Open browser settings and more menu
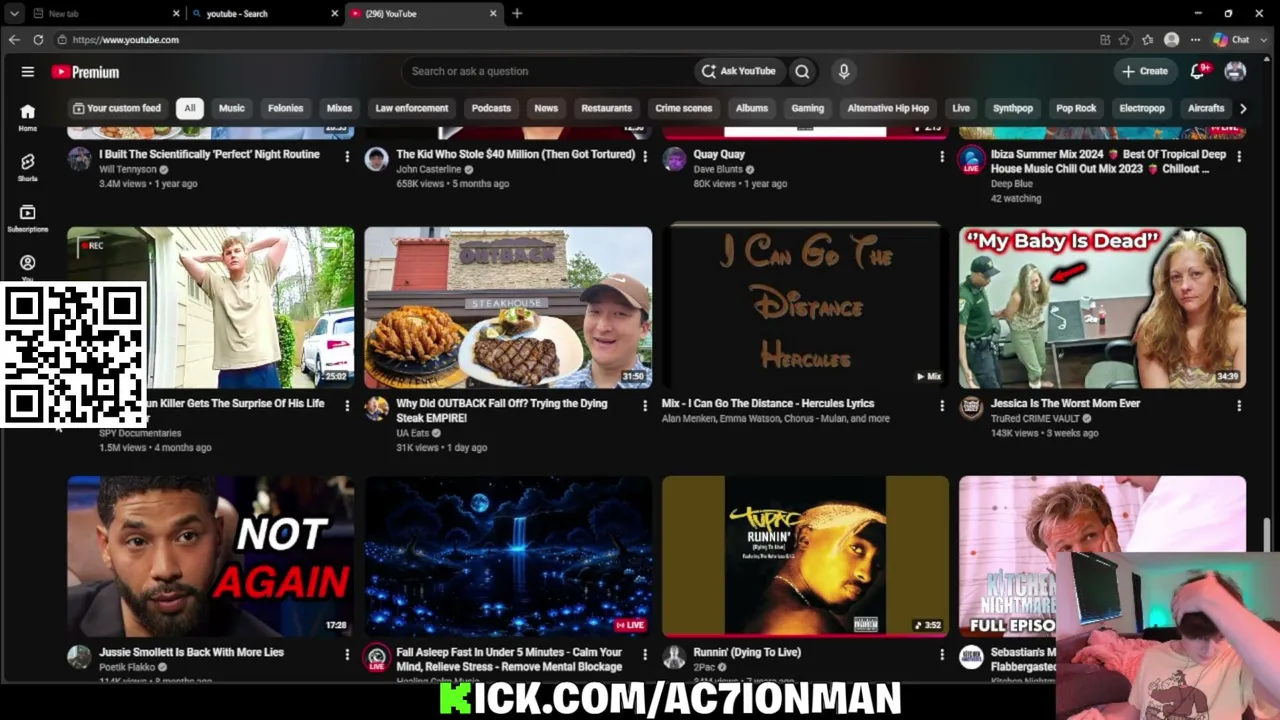This screenshot has width=1280, height=720. point(1195,40)
